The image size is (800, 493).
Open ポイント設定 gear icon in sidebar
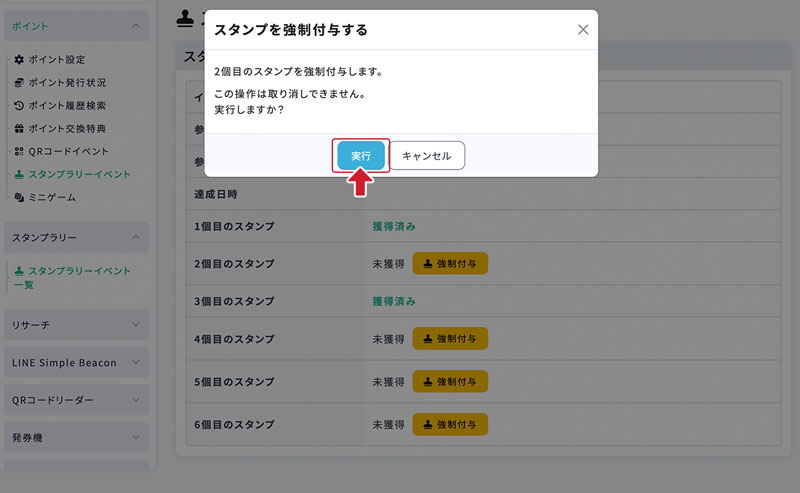click(56, 60)
